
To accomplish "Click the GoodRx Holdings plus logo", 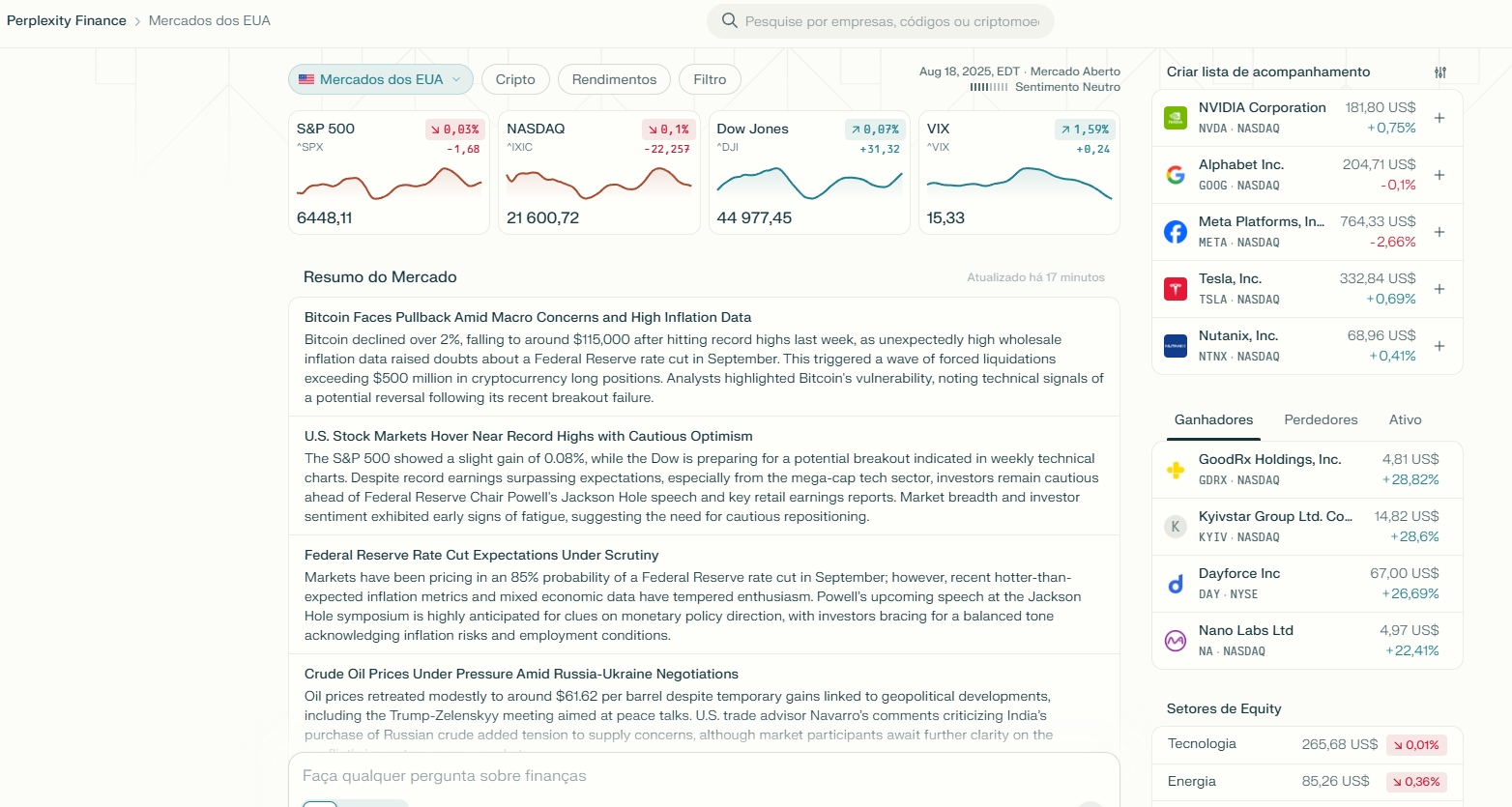I will point(1175,469).
